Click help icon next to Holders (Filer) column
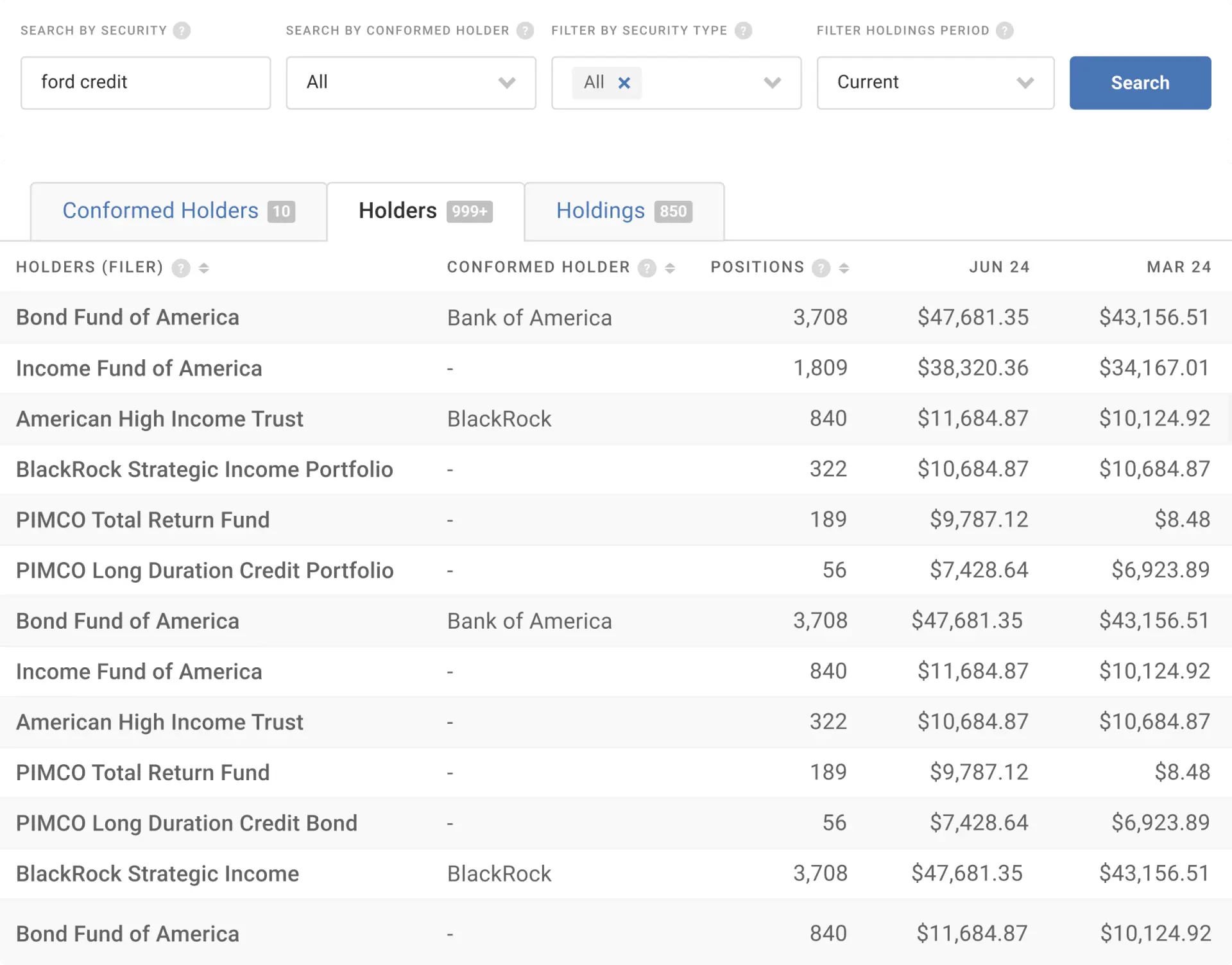Viewport: 1232px width, 965px height. [181, 268]
